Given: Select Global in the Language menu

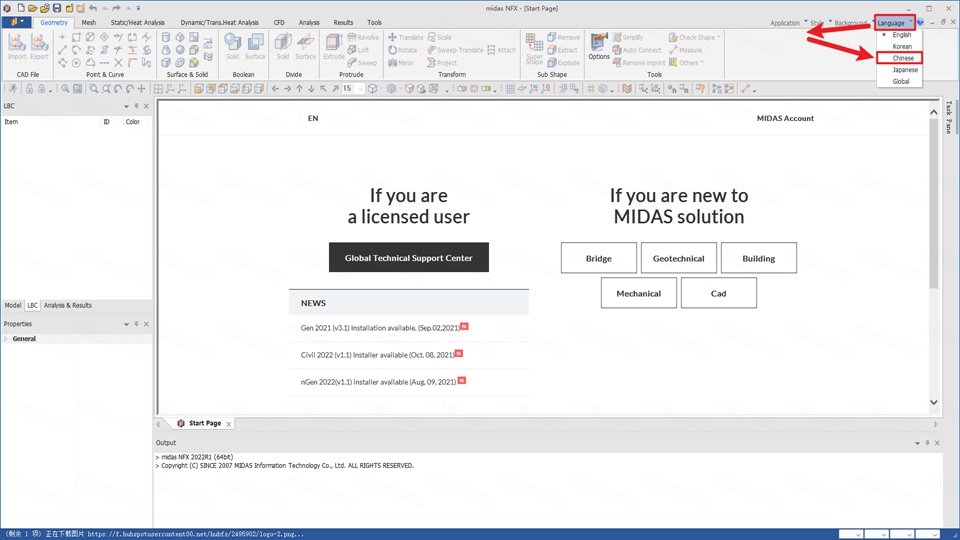Looking at the screenshot, I should [x=901, y=81].
